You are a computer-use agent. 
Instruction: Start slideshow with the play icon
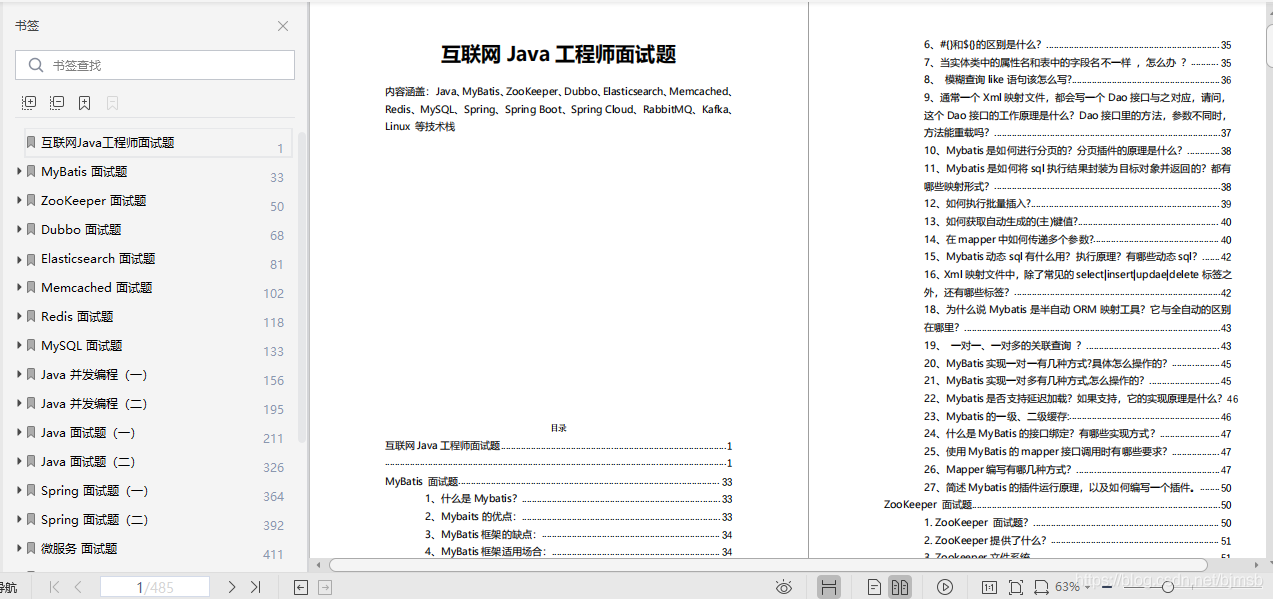pos(945,587)
